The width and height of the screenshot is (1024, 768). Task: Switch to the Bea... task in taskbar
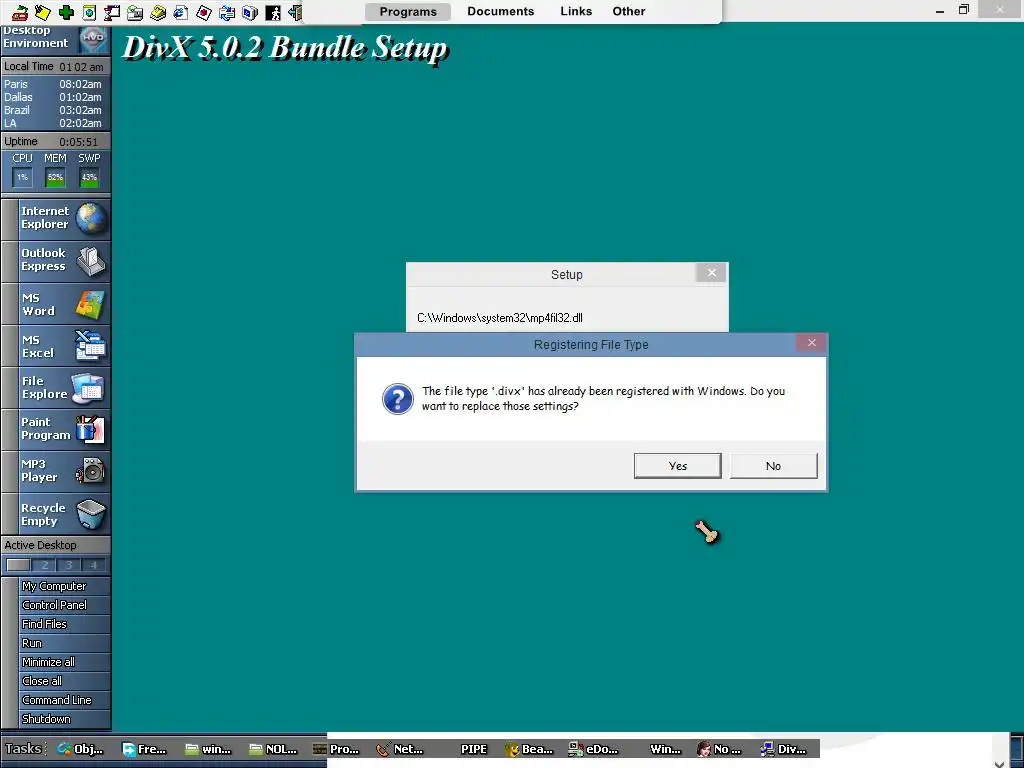click(x=528, y=749)
